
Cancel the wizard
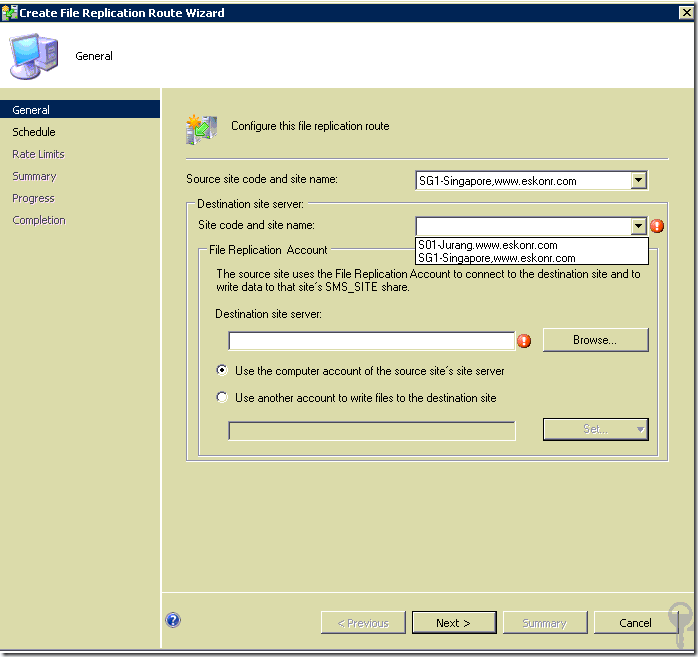[x=636, y=622]
